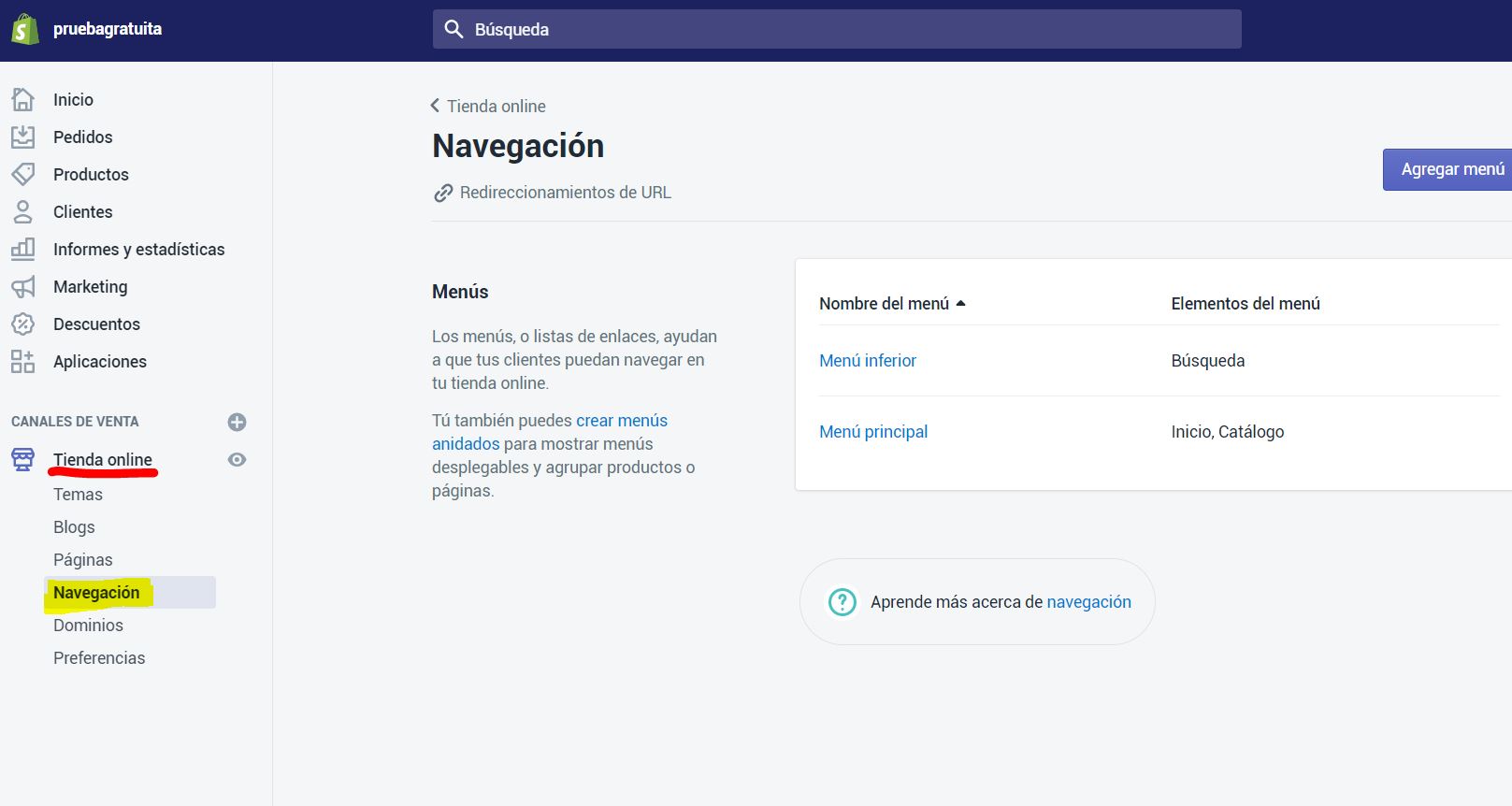Image resolution: width=1512 pixels, height=806 pixels.
Task: Open the pruebagratuita store name
Action: [108, 29]
